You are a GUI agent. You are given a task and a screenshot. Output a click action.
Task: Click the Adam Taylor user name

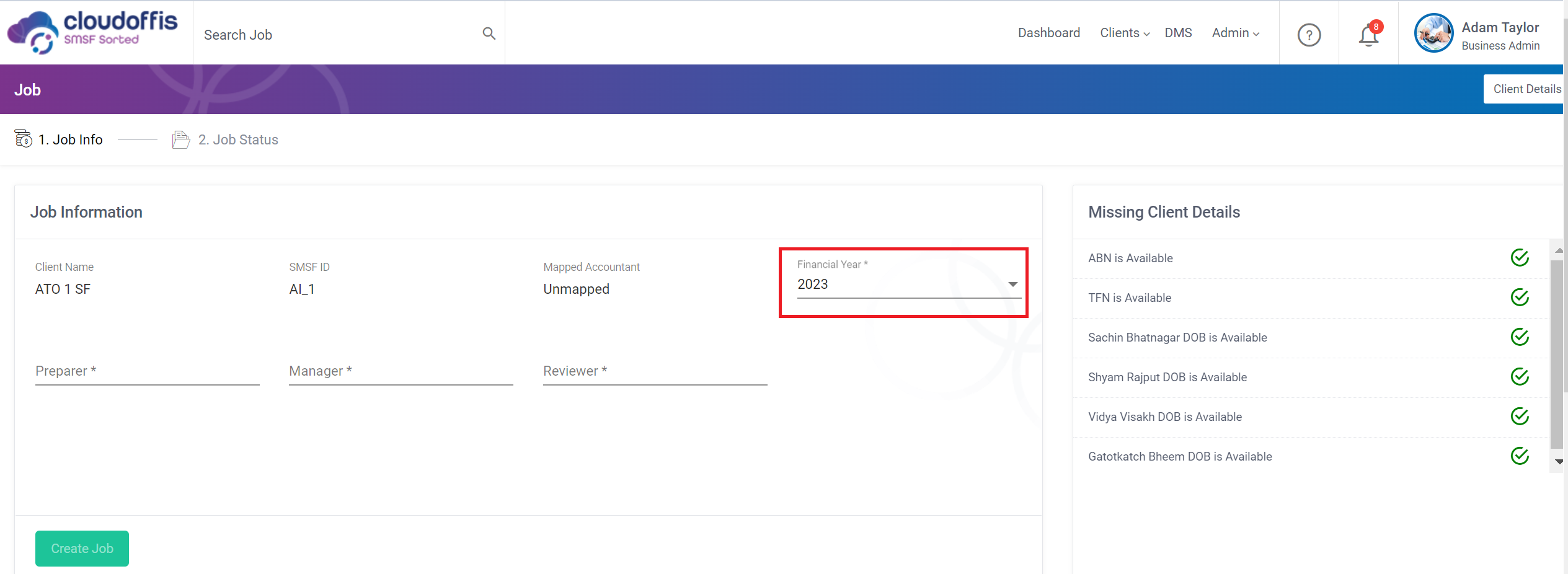pyautogui.click(x=1500, y=27)
